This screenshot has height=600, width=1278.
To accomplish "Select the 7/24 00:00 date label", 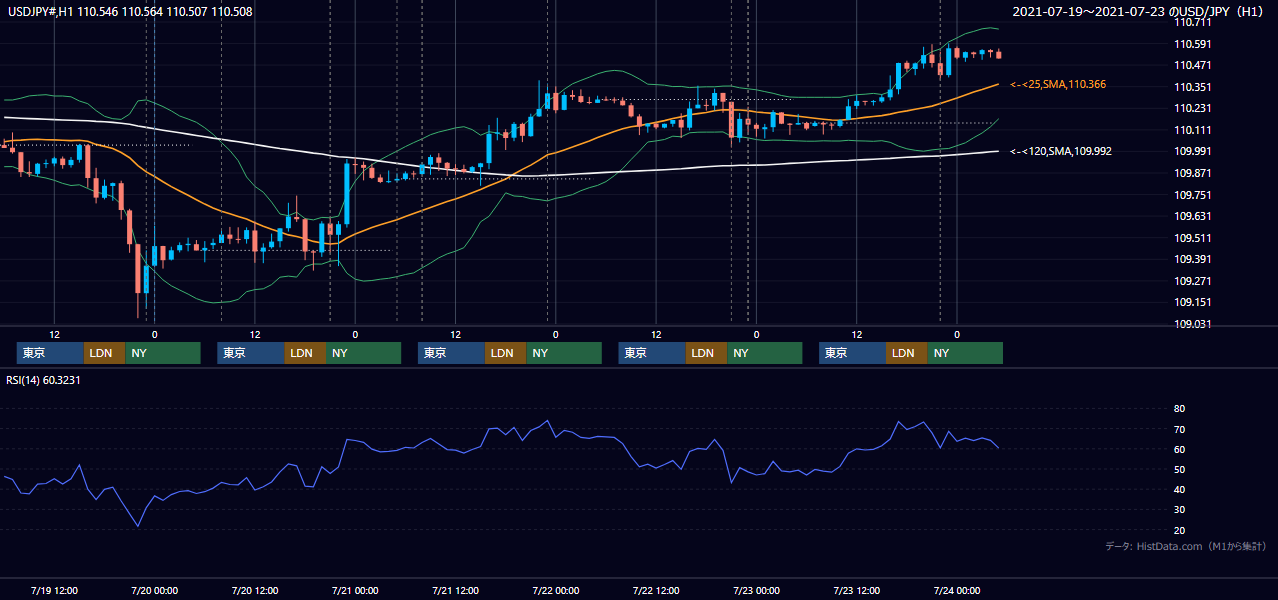I will point(957,590).
